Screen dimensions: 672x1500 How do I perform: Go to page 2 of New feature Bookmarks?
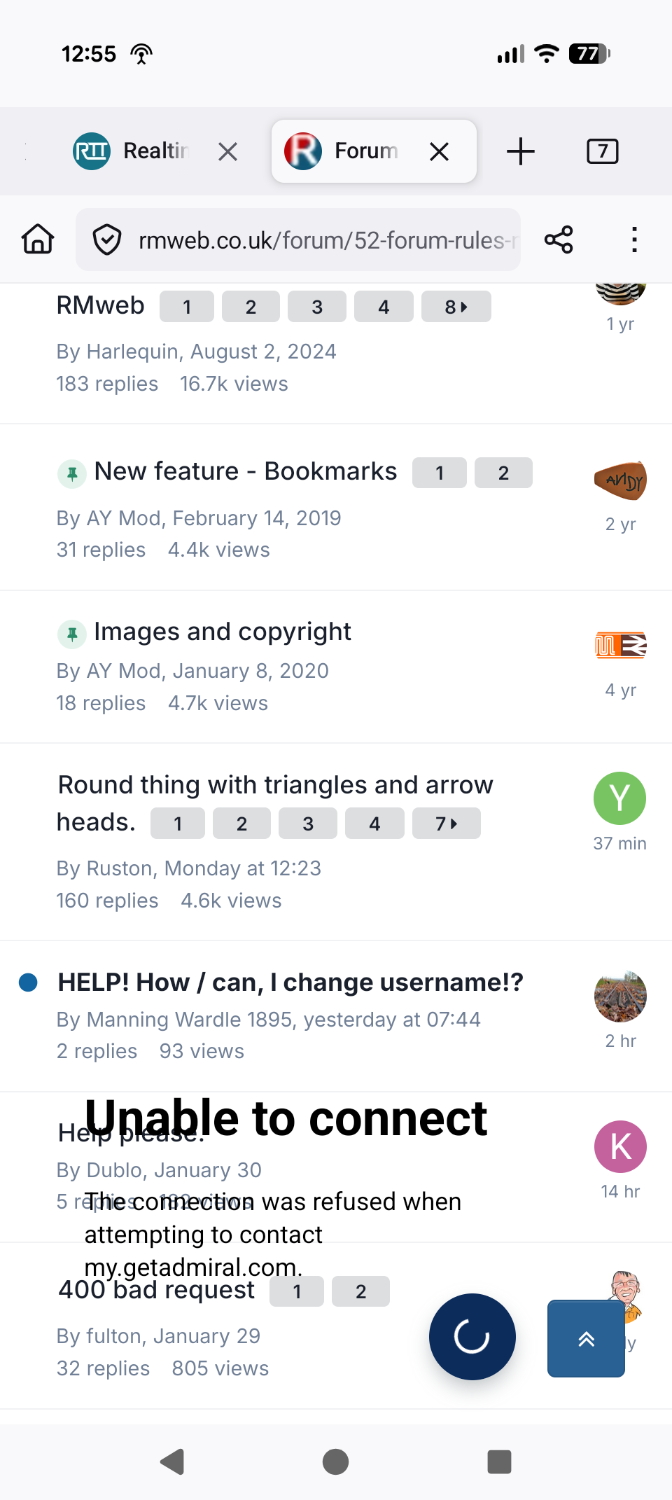click(503, 473)
